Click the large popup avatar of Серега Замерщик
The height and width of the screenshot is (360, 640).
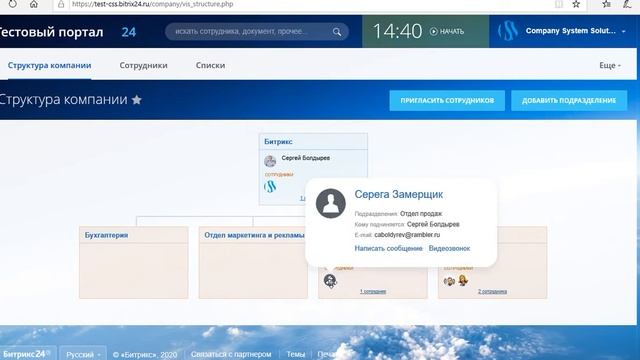coord(331,203)
